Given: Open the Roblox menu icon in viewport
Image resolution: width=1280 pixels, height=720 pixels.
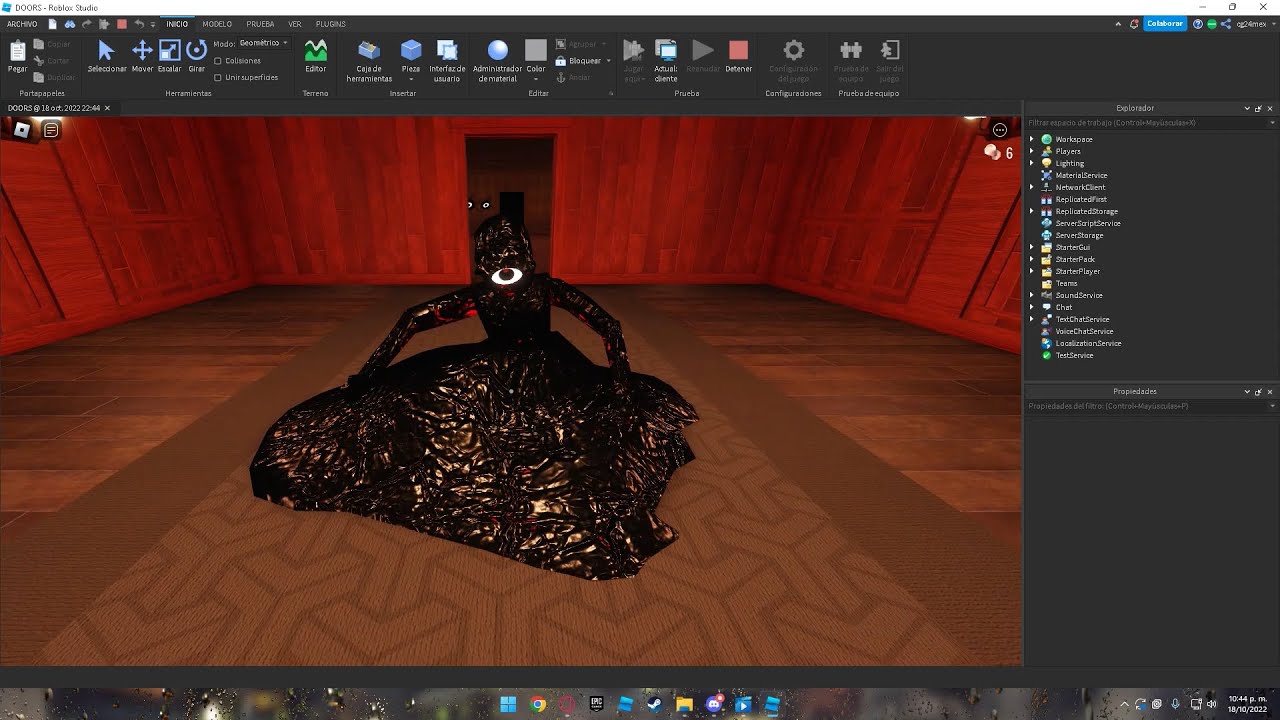Looking at the screenshot, I should [22, 130].
